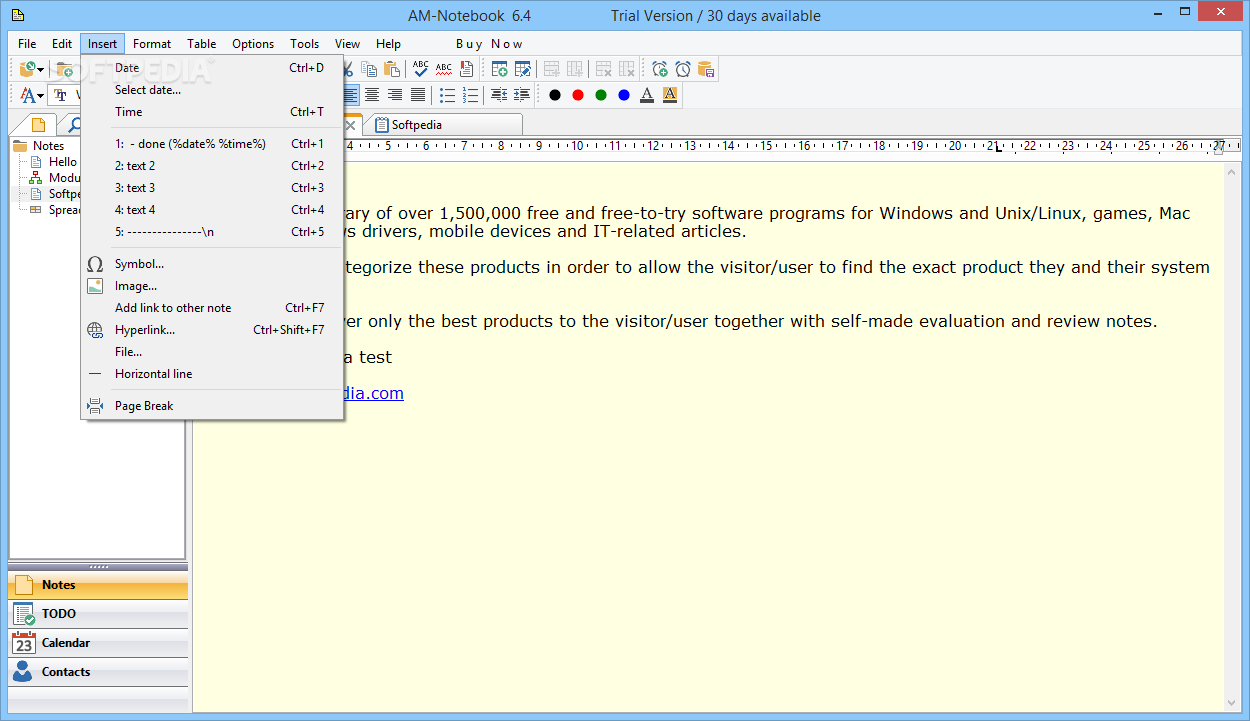Click the grayed insert row table icon
The height and width of the screenshot is (721, 1250).
pyautogui.click(x=552, y=69)
